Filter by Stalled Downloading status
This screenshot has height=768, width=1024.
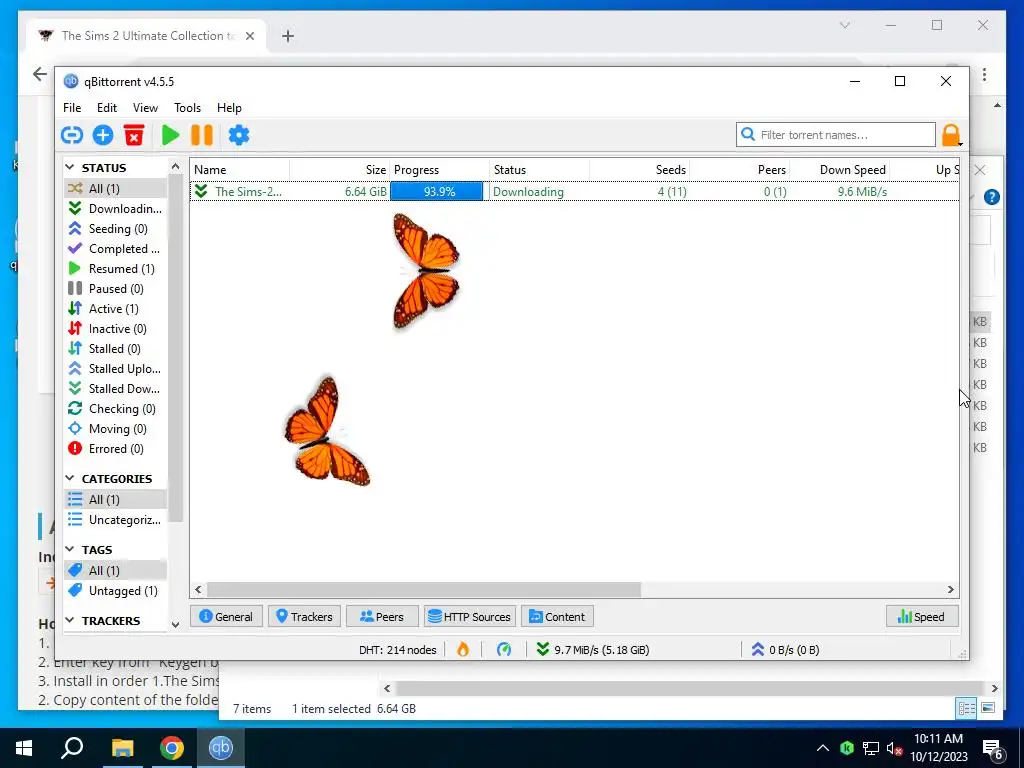(x=115, y=389)
